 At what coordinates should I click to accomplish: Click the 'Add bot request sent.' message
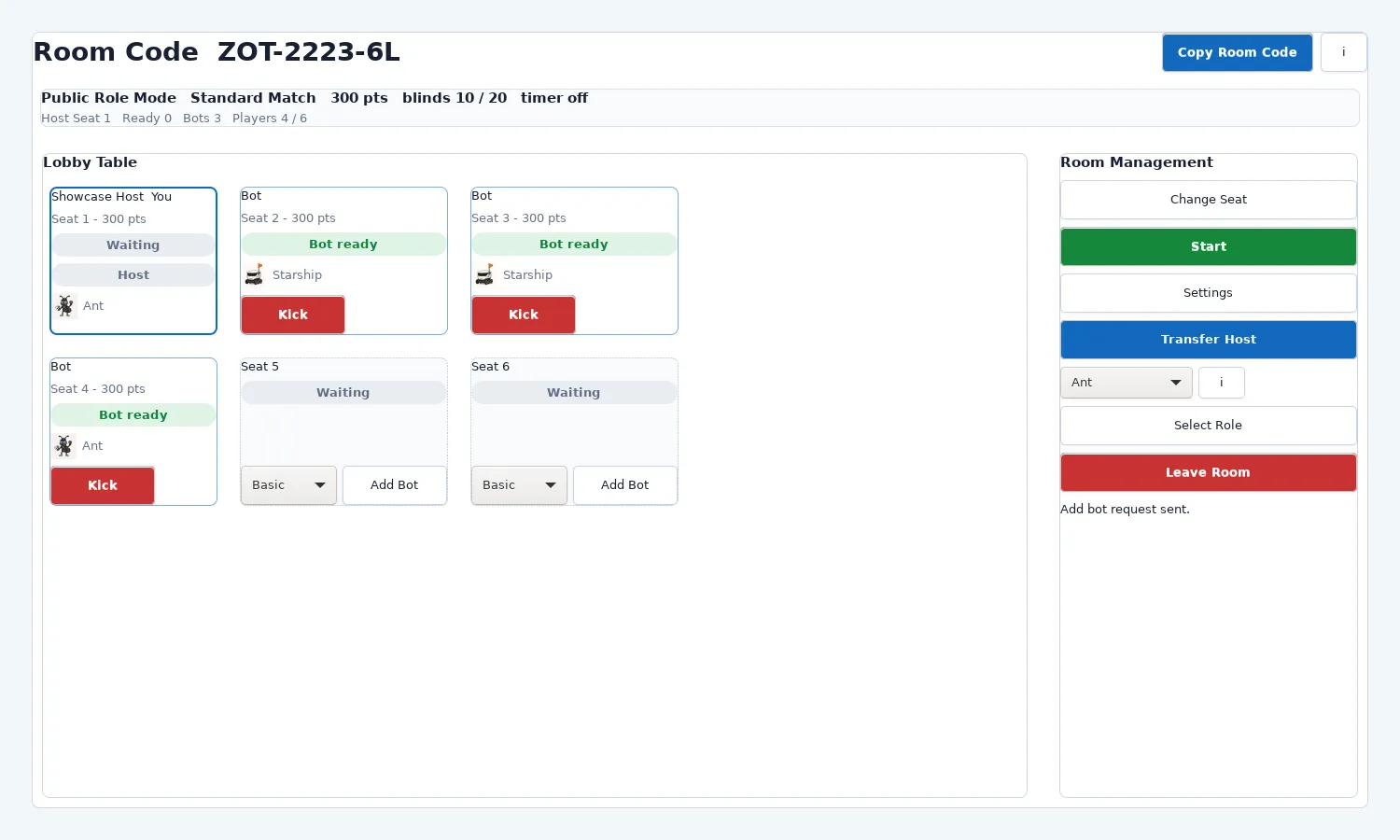[1125, 510]
